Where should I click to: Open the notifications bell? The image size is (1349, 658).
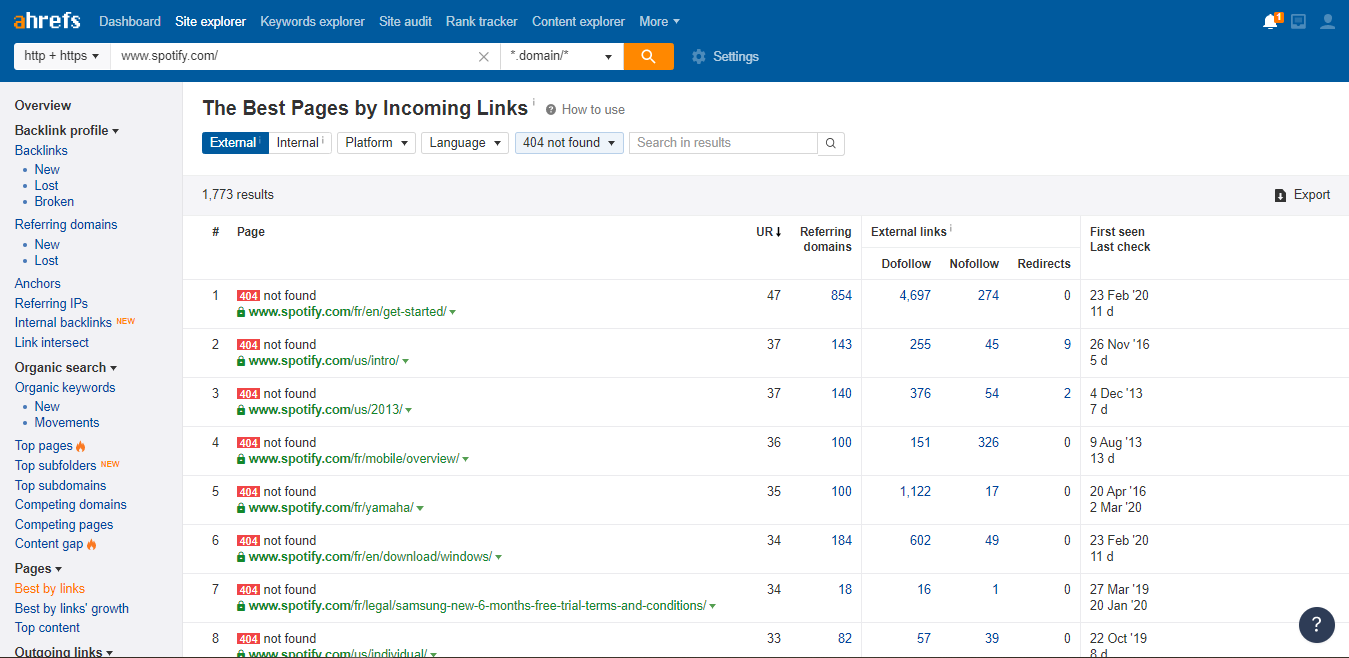[1269, 20]
